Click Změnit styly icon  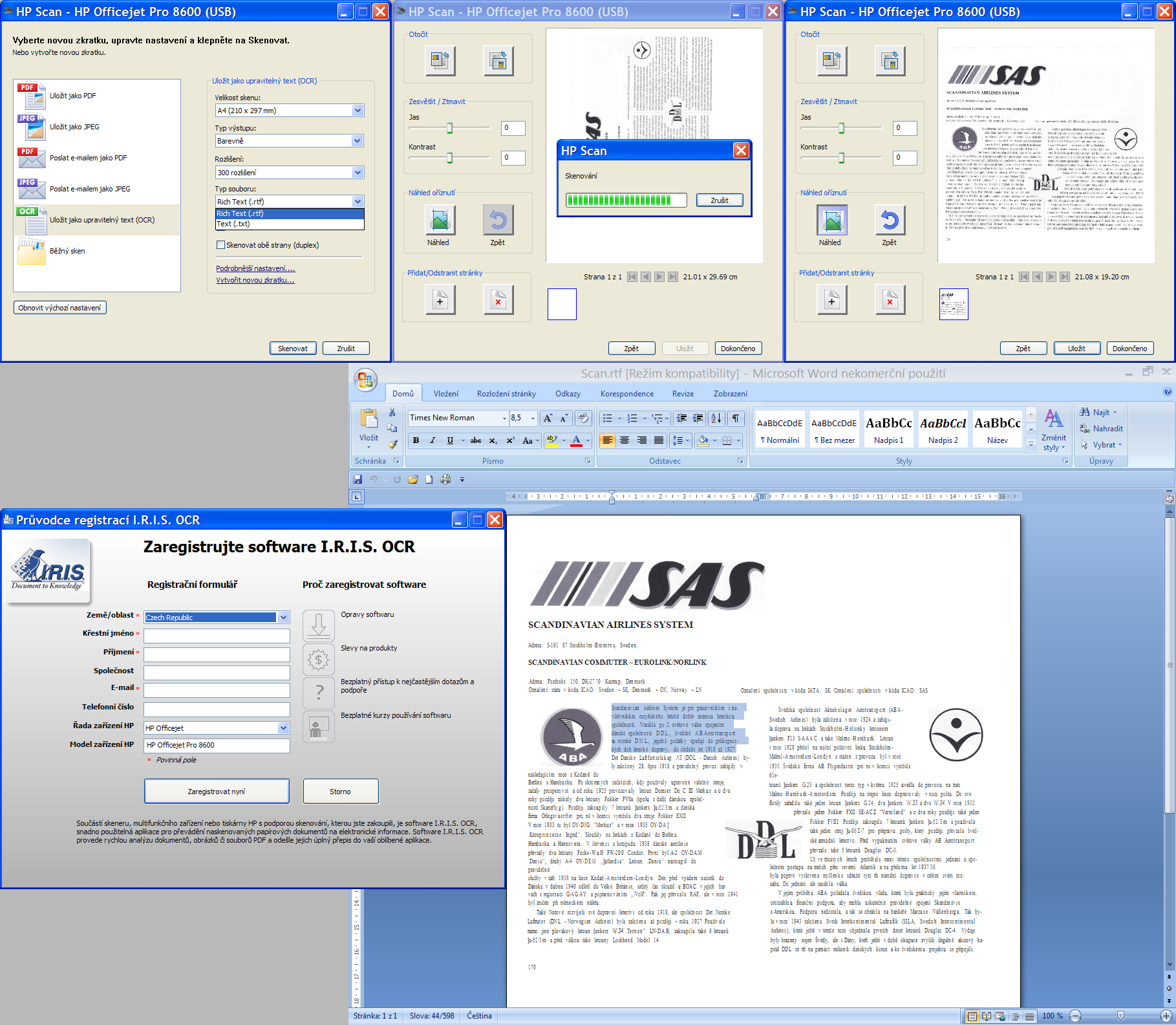tap(1054, 430)
